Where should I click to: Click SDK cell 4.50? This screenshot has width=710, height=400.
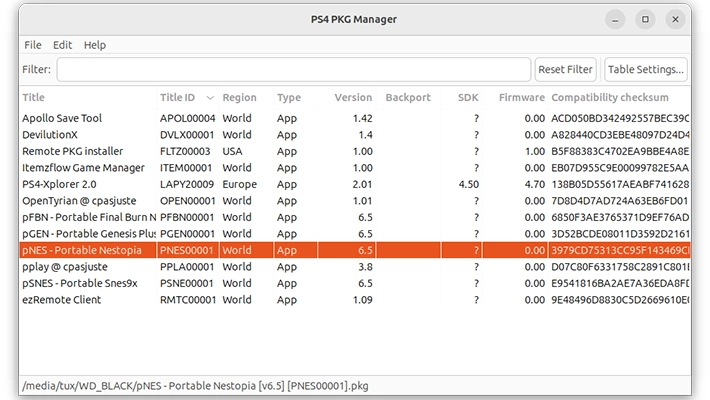coord(468,184)
